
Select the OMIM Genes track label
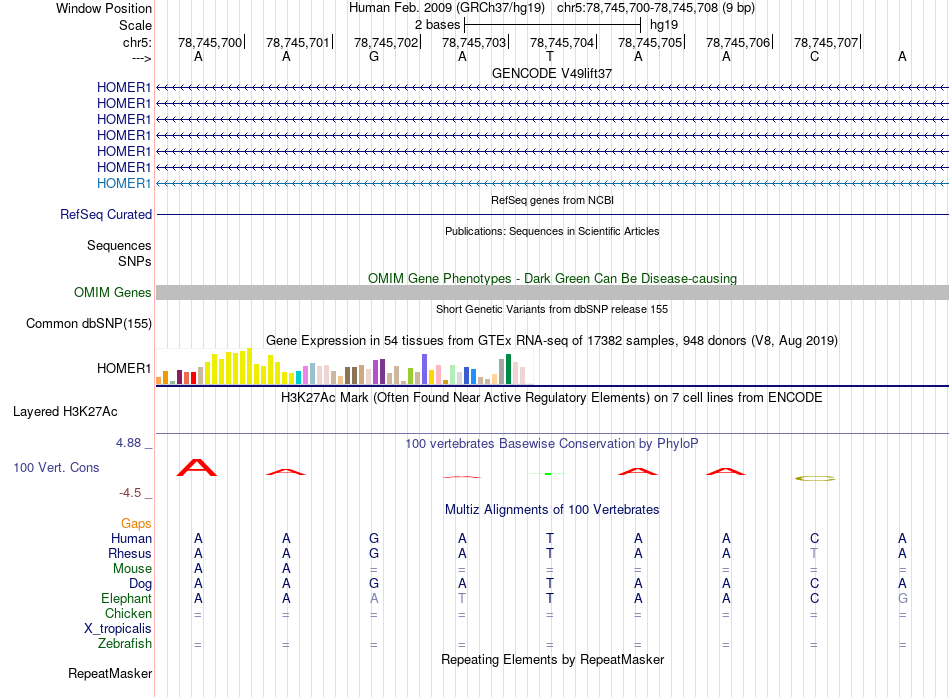(x=113, y=292)
